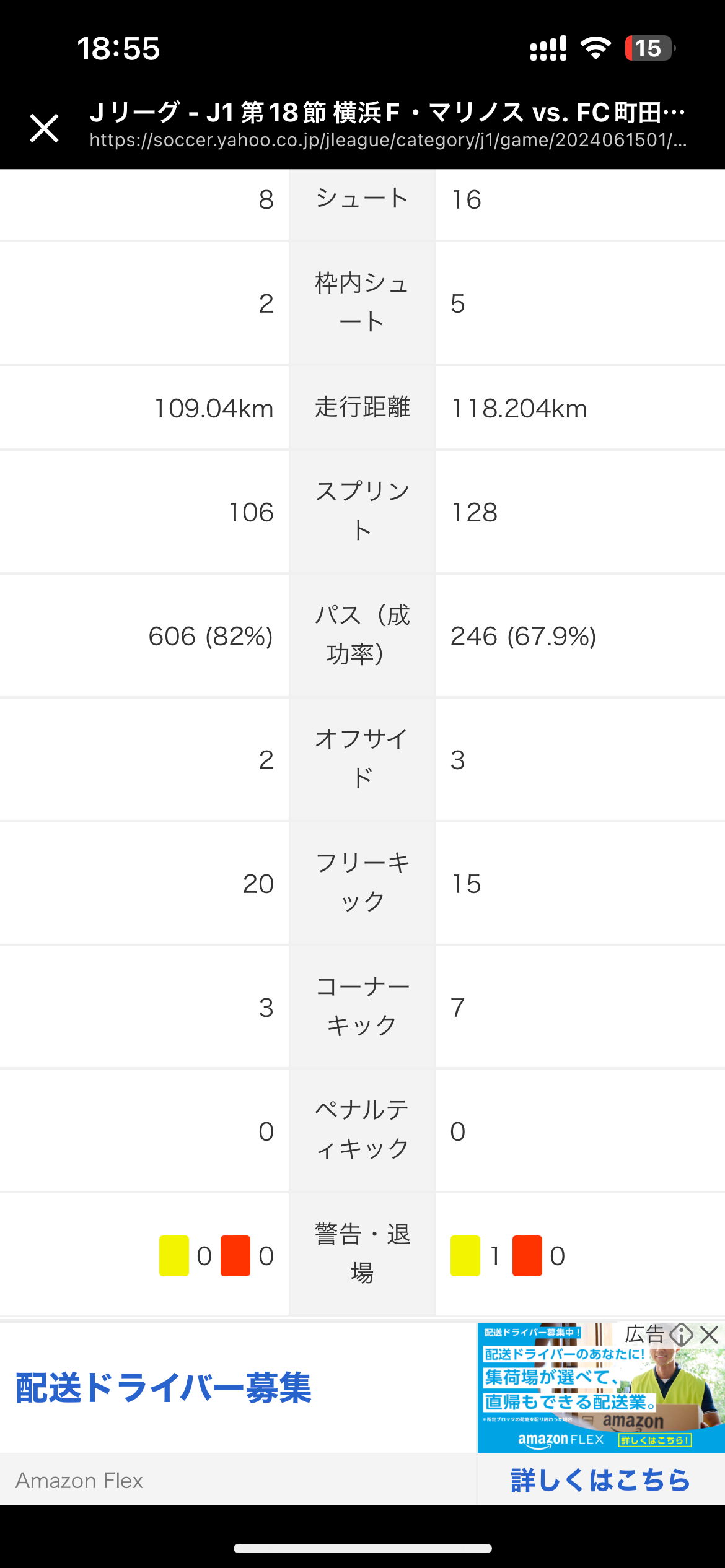Tap the left team's yellow card icon

[x=174, y=1256]
